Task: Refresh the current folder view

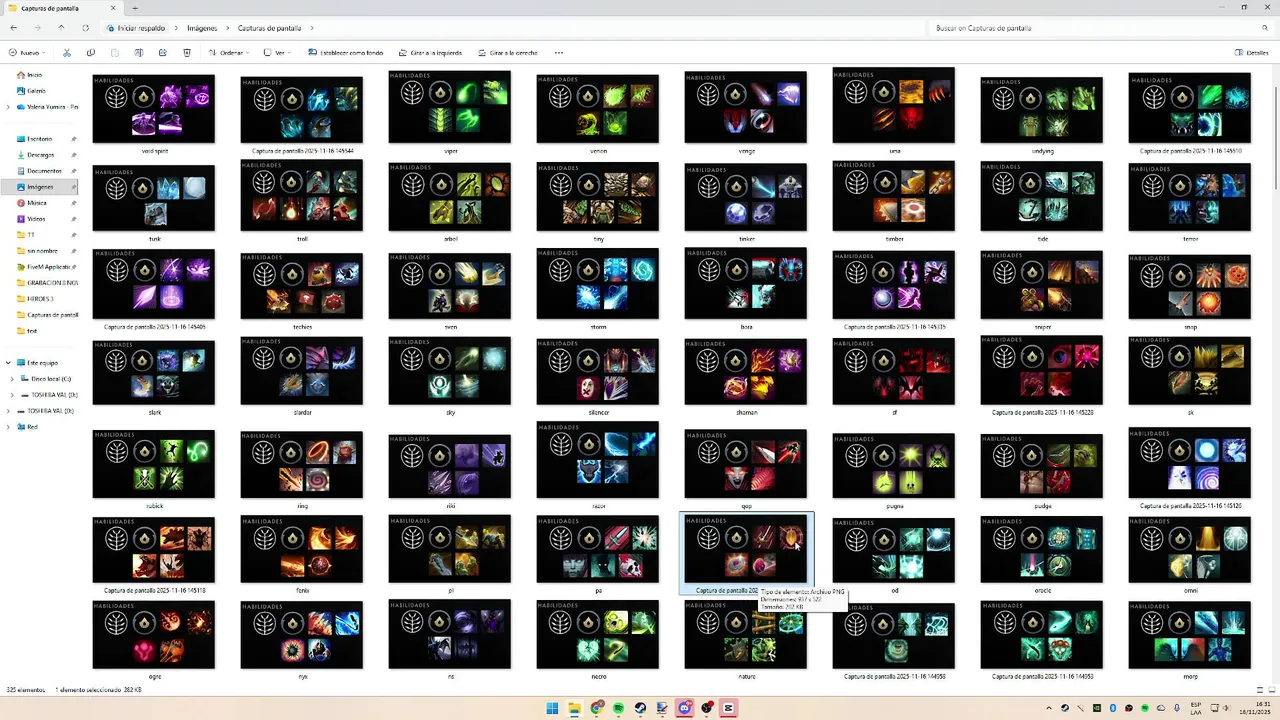Action: (85, 28)
